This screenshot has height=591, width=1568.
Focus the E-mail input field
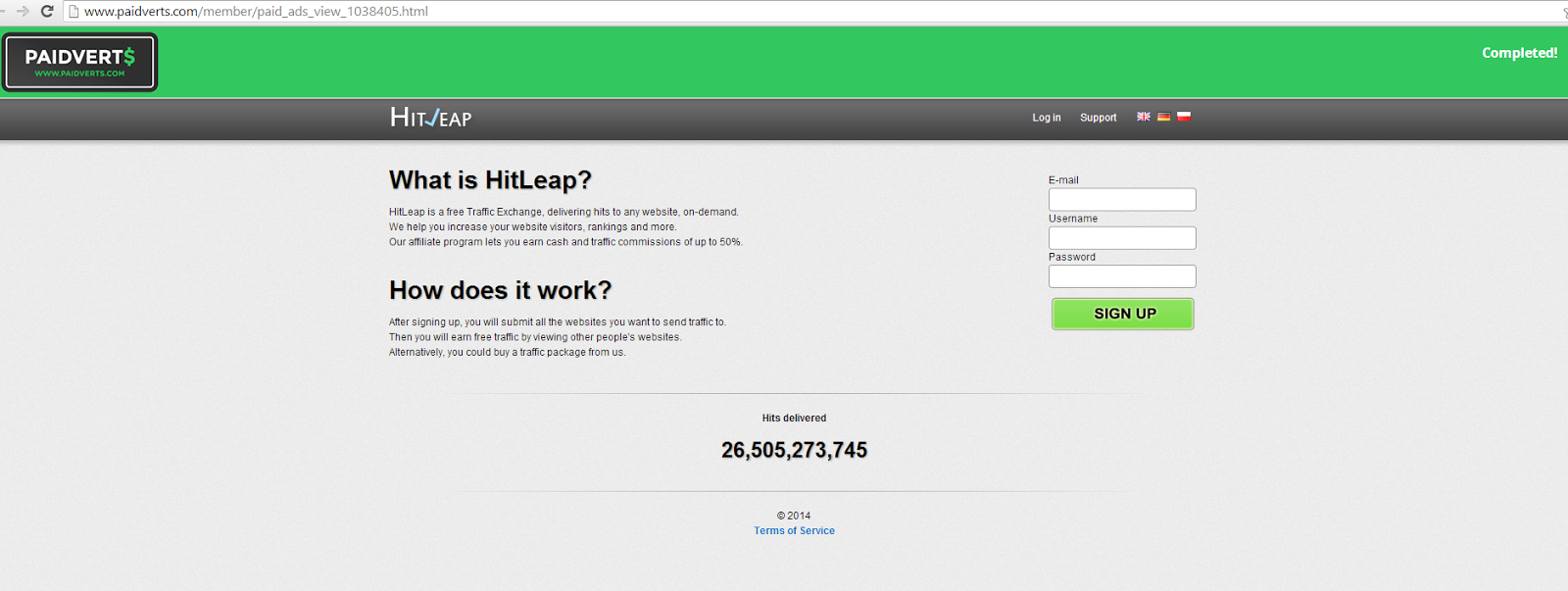[x=1122, y=199]
